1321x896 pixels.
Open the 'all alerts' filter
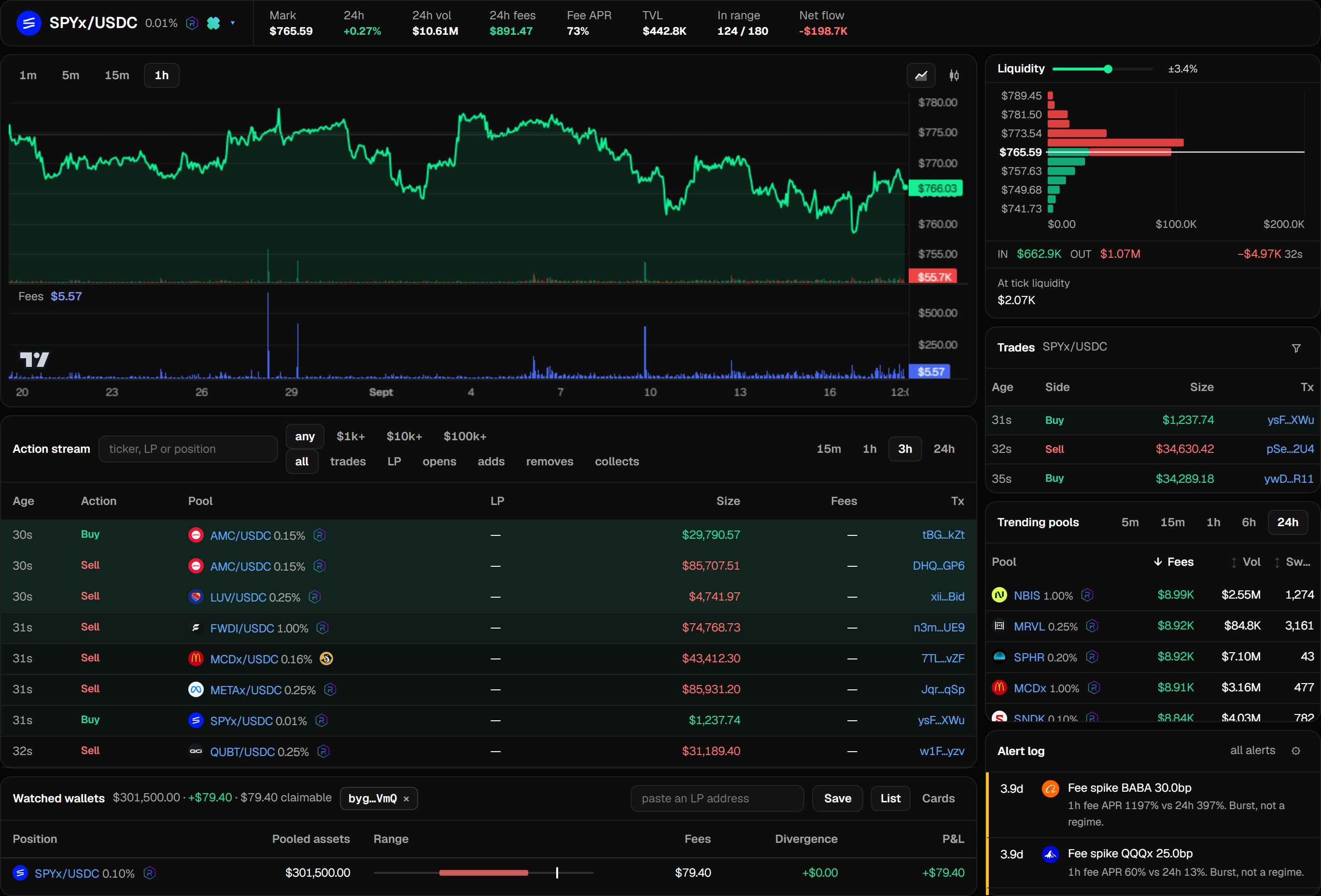coord(1252,751)
